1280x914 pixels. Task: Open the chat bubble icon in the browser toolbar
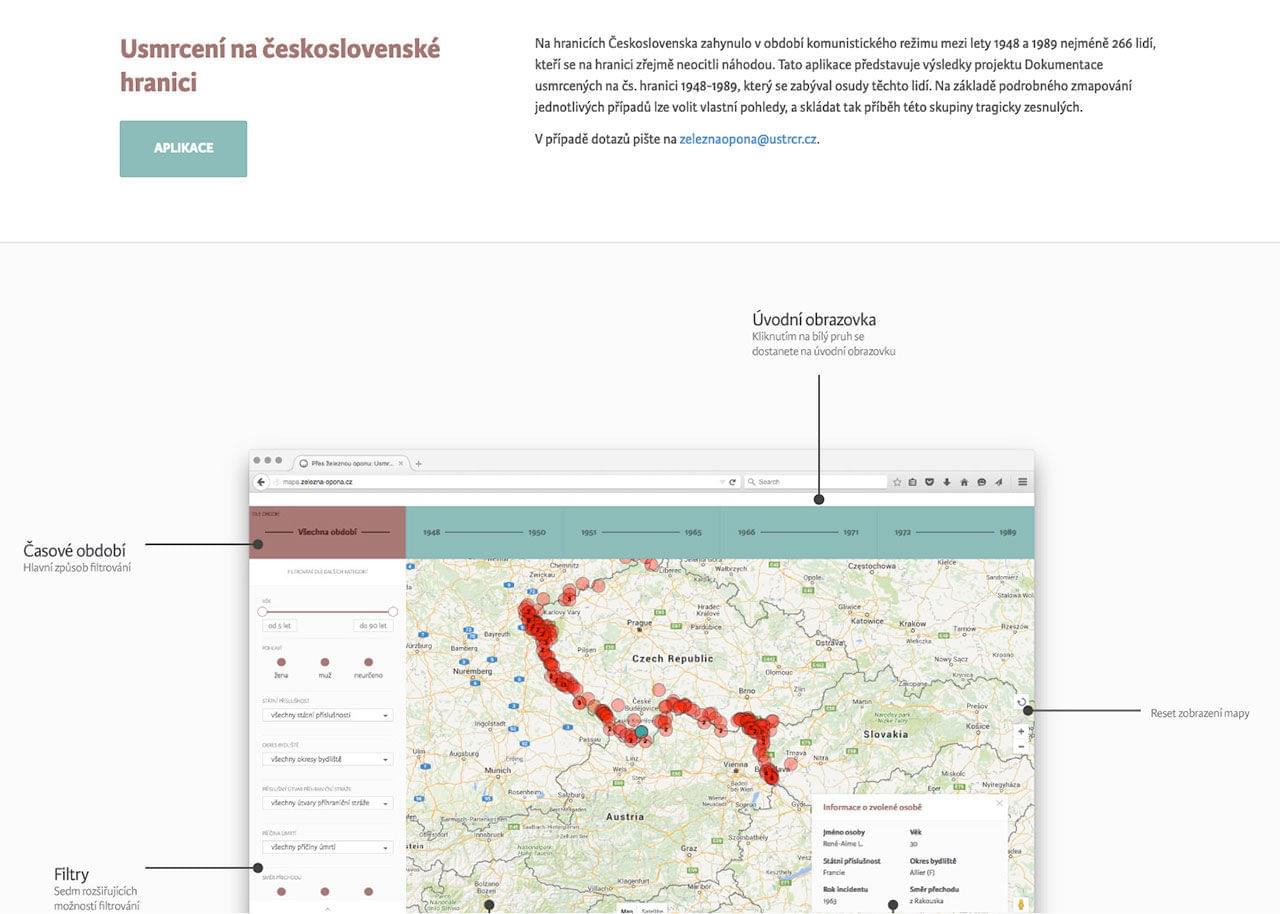[x=981, y=482]
